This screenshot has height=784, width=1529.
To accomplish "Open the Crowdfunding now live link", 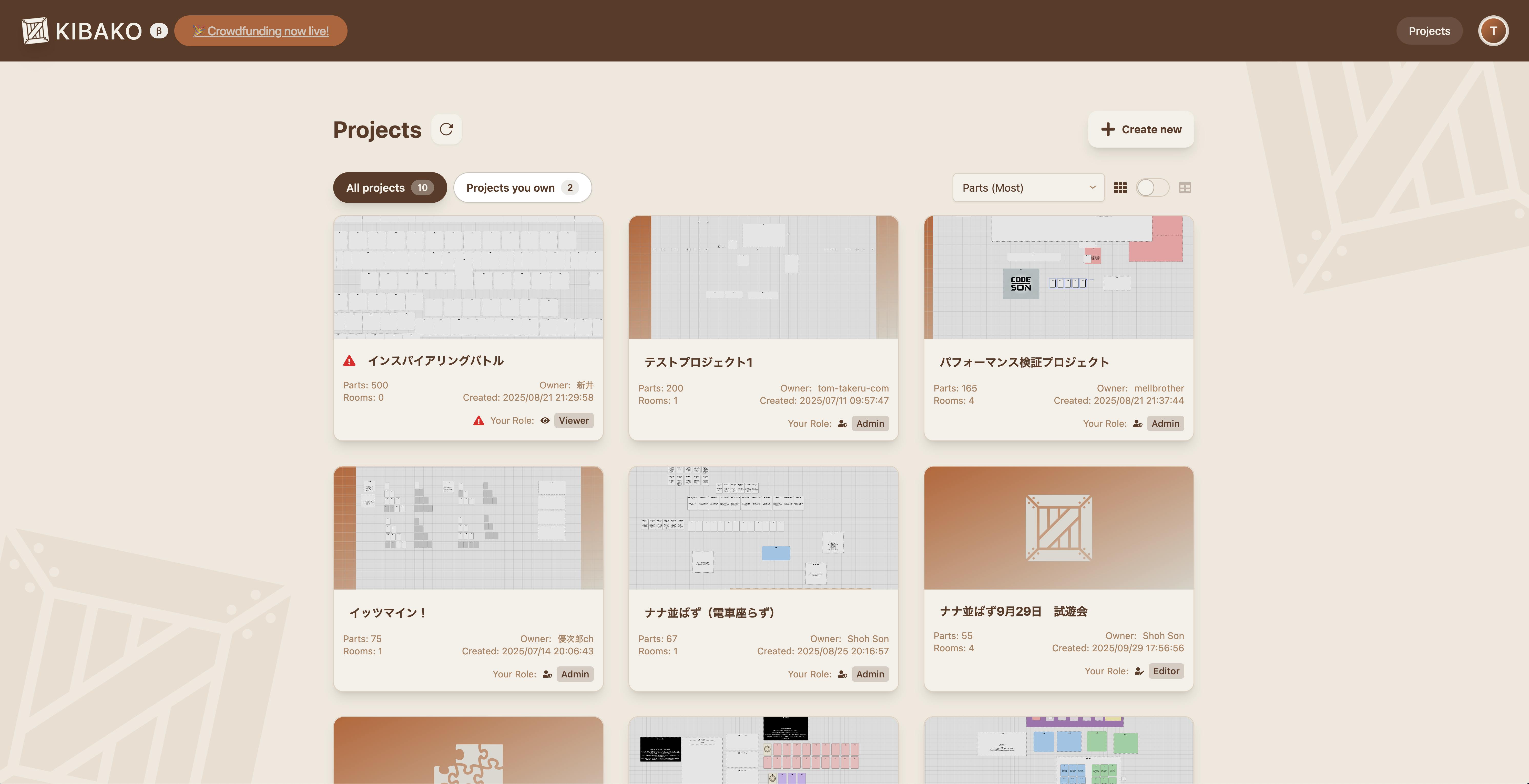I will [261, 31].
